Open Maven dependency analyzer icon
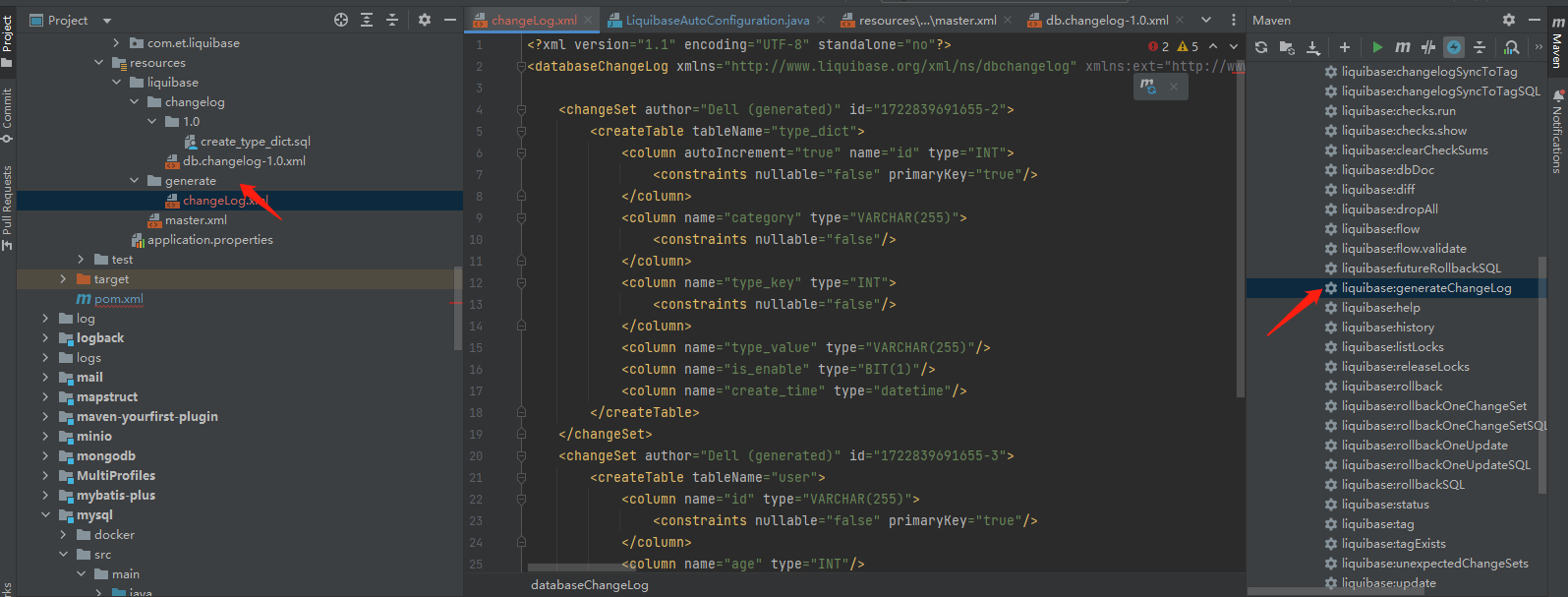Viewport: 1568px width, 597px height. coord(1512,47)
